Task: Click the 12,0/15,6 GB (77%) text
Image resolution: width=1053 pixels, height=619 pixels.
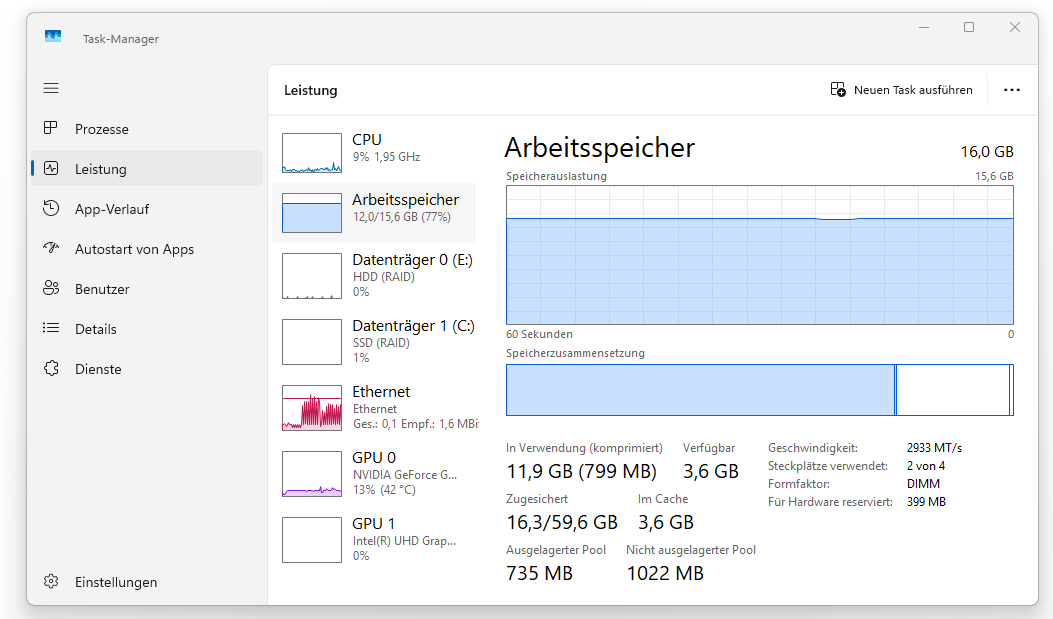Action: [402, 217]
